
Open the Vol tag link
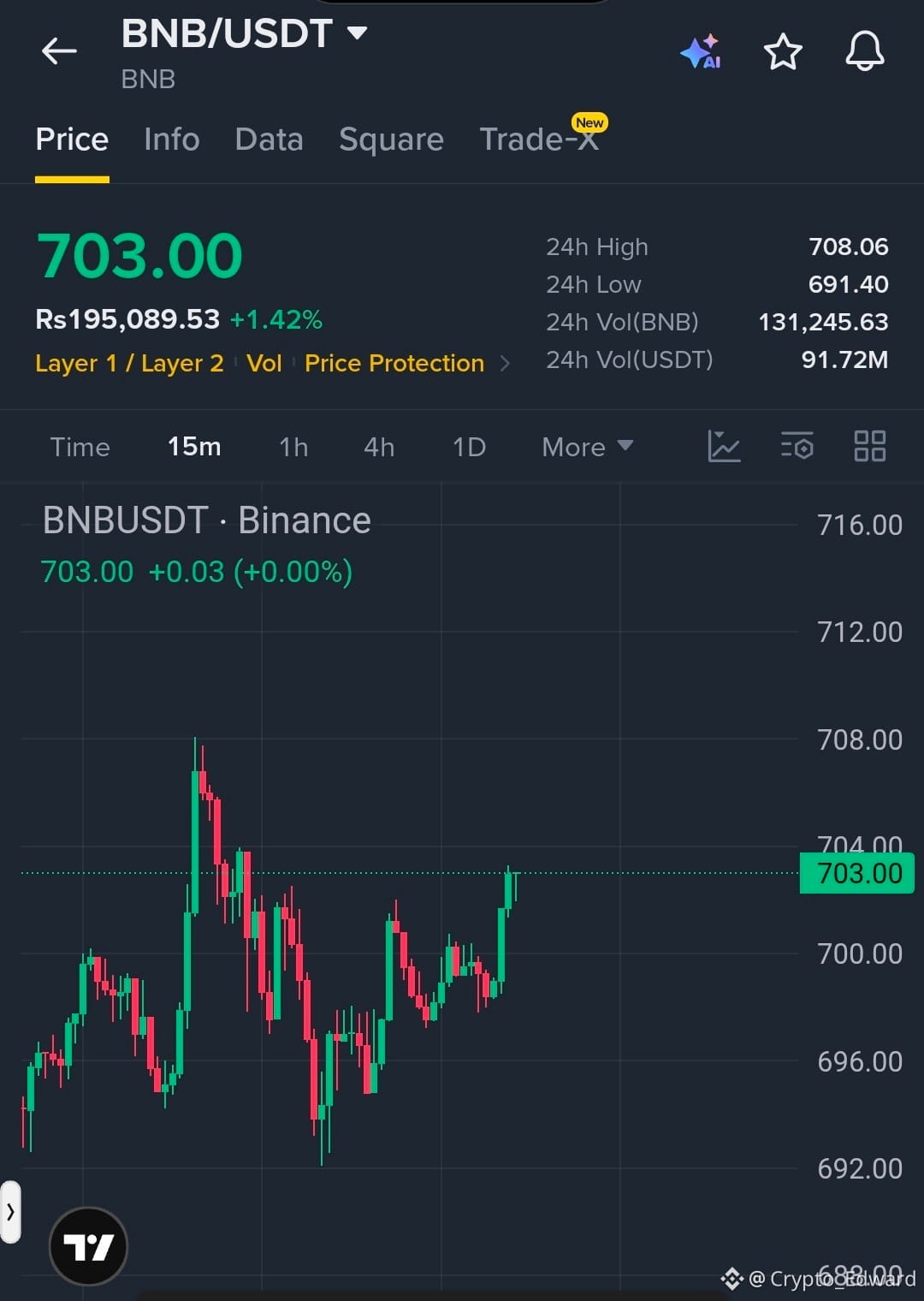[x=264, y=364]
